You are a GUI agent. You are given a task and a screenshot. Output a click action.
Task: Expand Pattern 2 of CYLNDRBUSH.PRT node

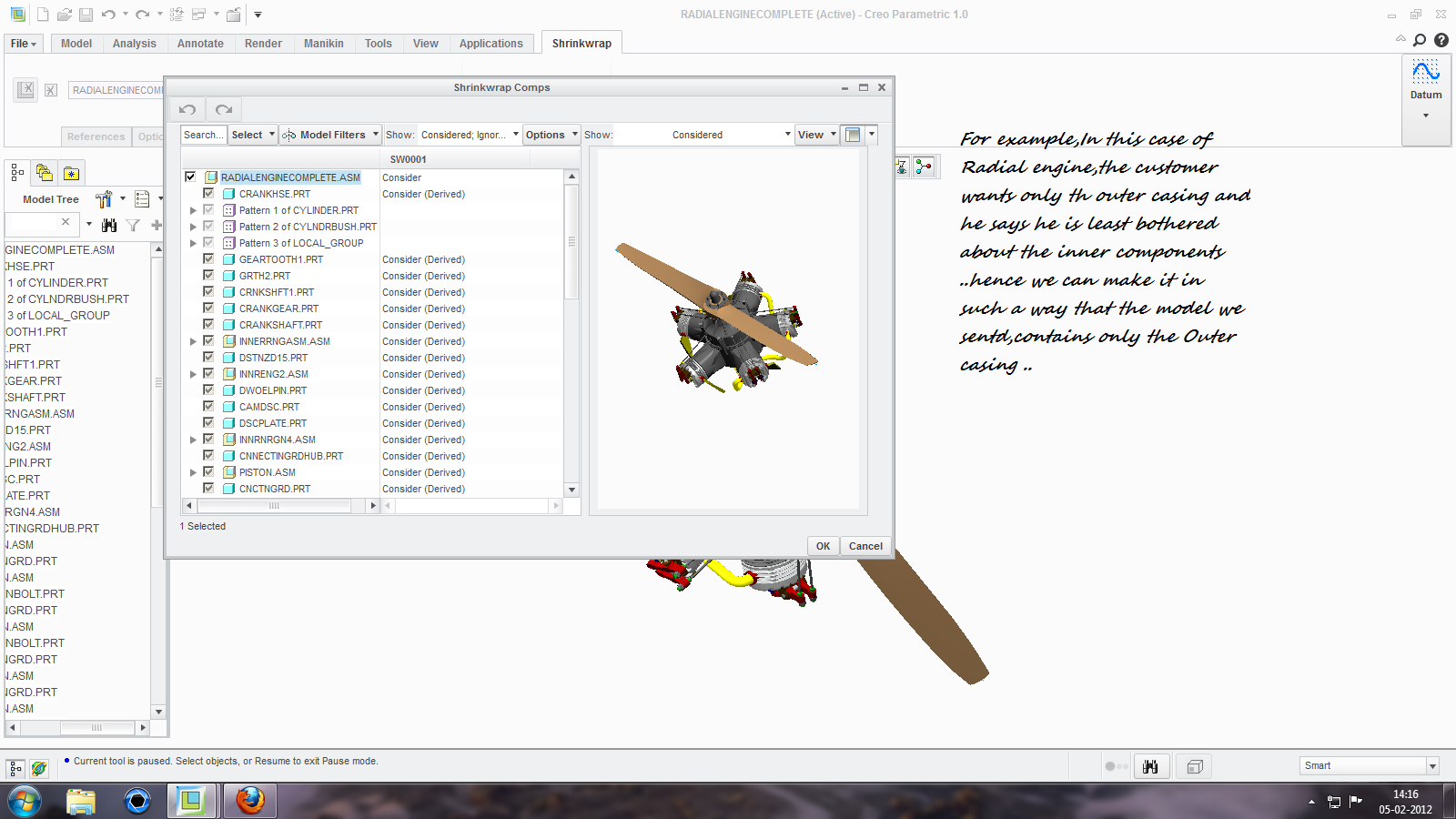pos(193,227)
